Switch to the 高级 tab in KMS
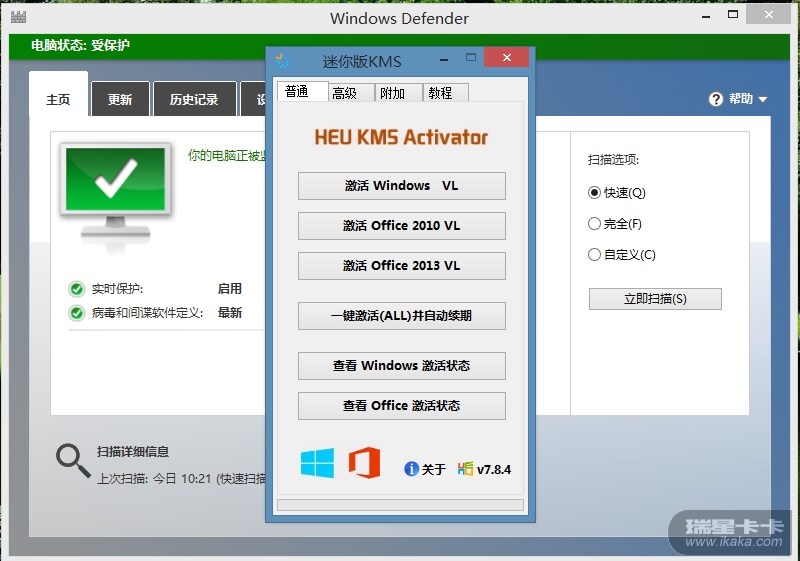The image size is (800, 561). 351,93
